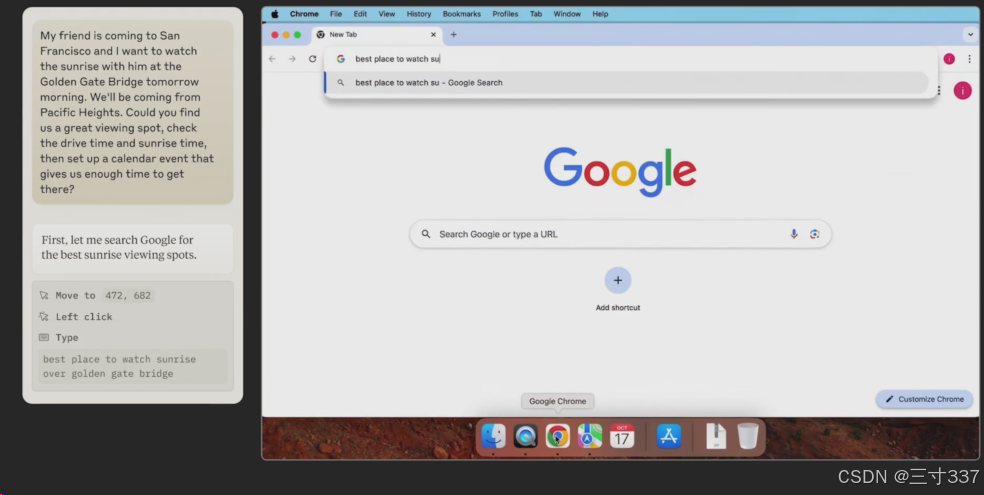Open the tab search dropdown arrow
Image resolution: width=984 pixels, height=495 pixels.
(x=970, y=35)
